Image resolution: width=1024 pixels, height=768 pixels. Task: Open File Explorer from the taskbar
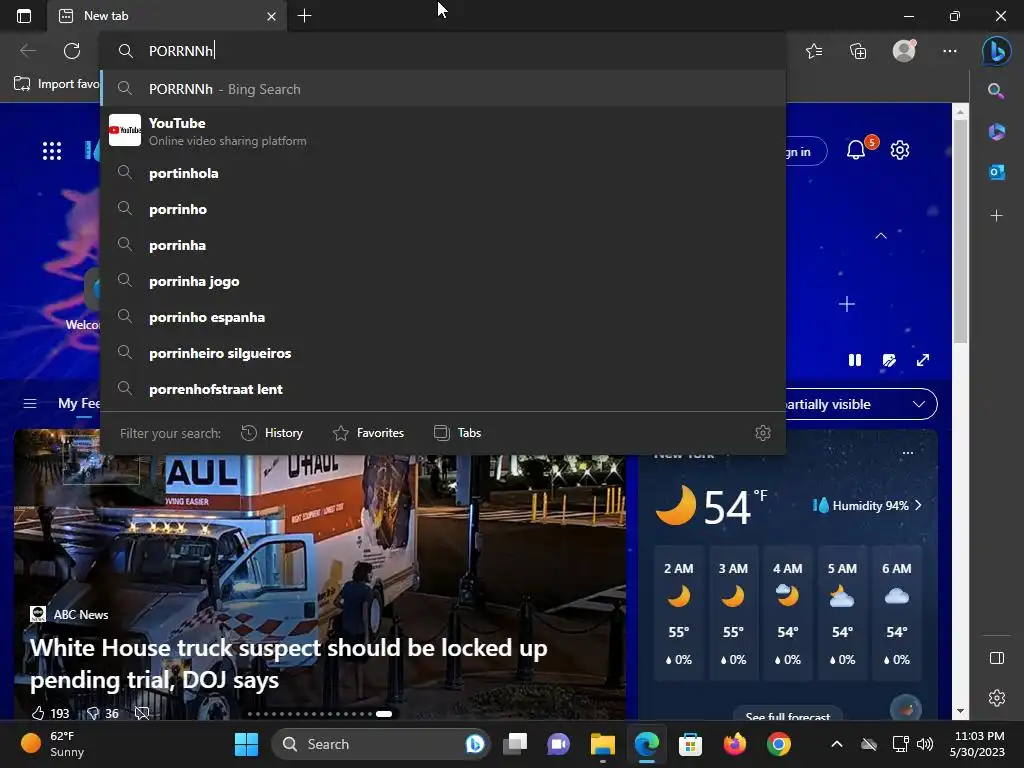pyautogui.click(x=603, y=744)
